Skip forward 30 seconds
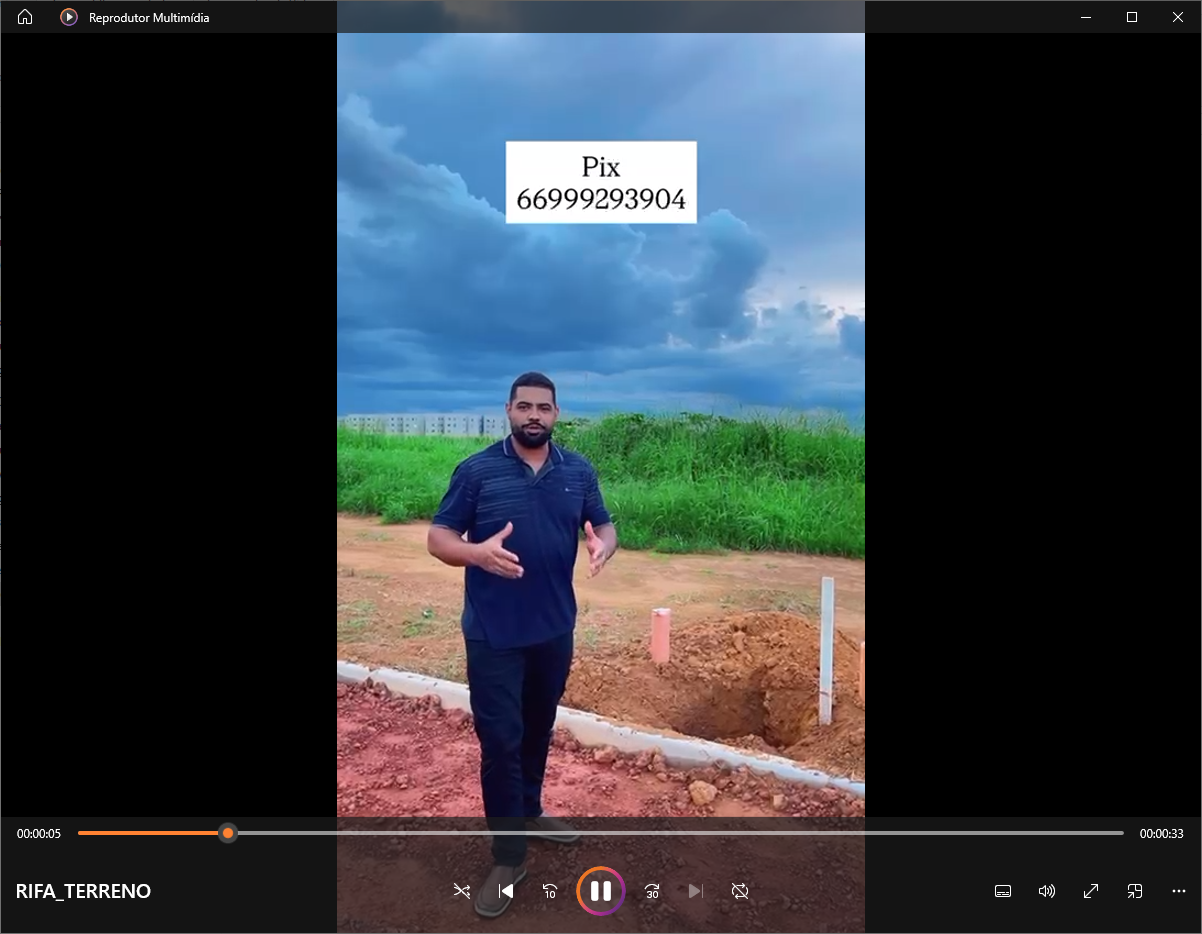 (652, 891)
